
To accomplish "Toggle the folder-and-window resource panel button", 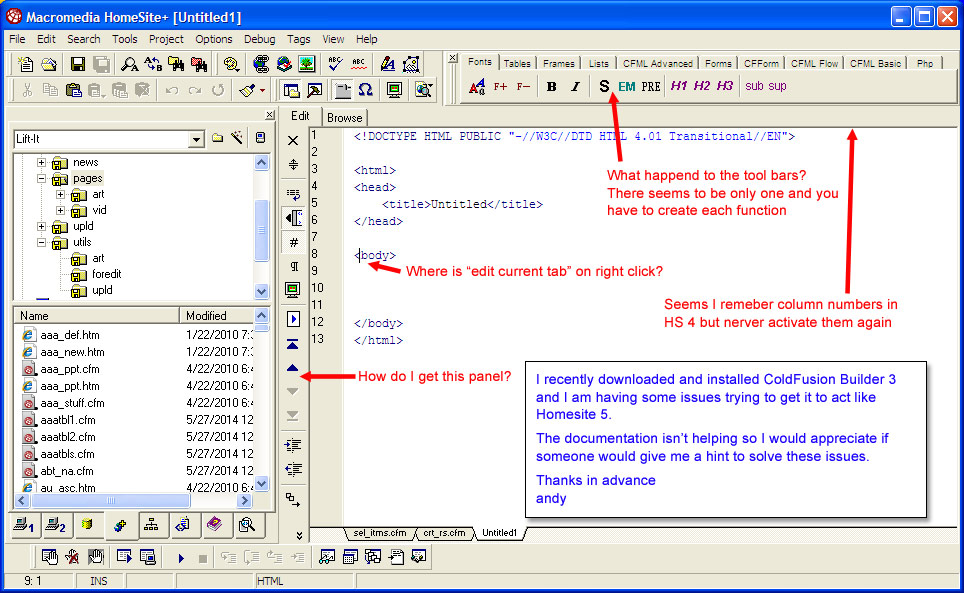I will click(291, 90).
